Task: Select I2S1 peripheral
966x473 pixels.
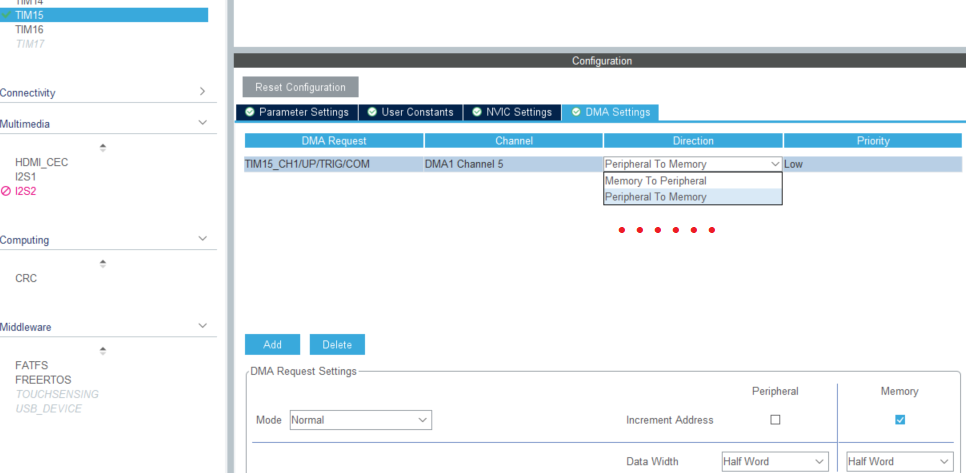Action: [x=25, y=177]
